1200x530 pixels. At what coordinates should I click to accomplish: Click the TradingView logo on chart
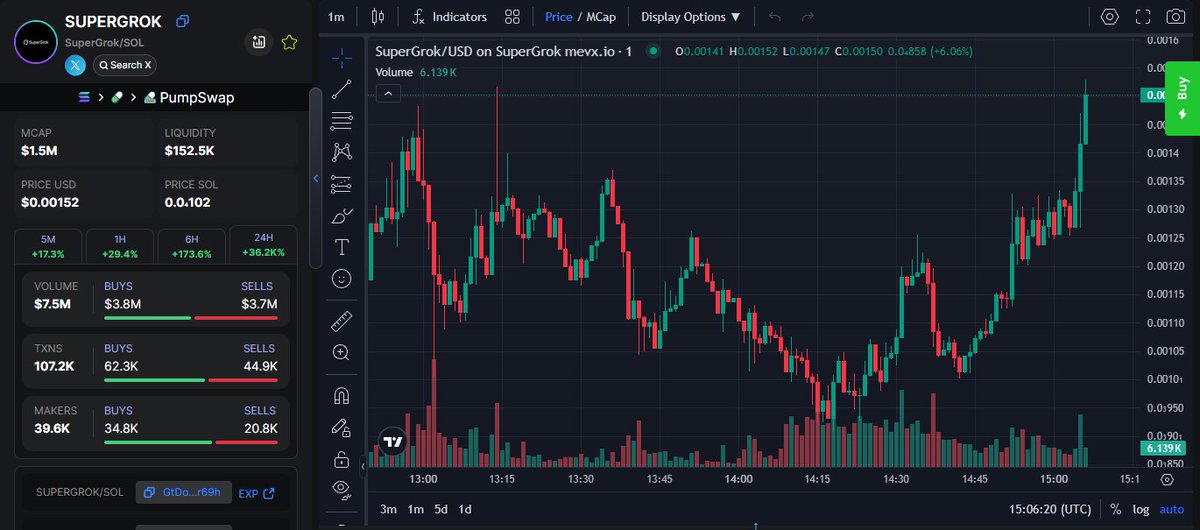click(393, 441)
